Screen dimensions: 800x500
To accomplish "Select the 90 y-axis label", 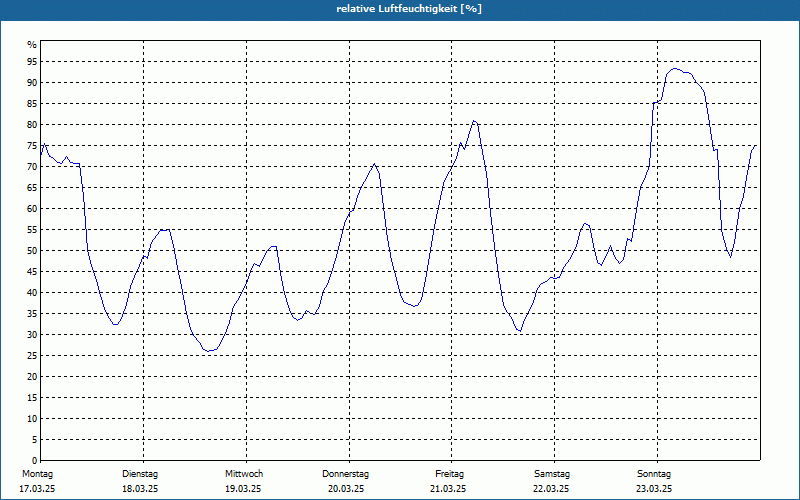I will 32,83.
